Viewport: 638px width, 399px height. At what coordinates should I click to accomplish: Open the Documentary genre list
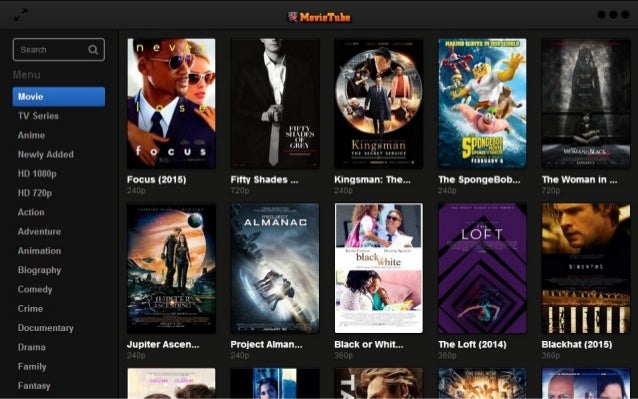(46, 328)
